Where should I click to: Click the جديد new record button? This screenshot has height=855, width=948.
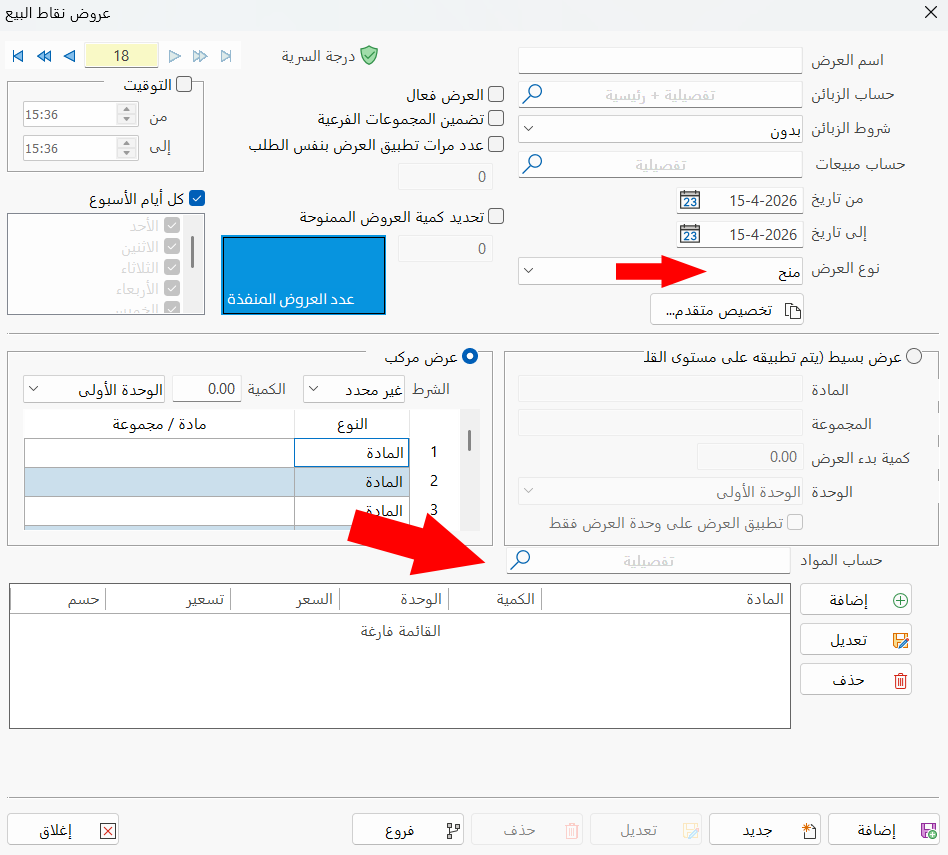(x=764, y=830)
